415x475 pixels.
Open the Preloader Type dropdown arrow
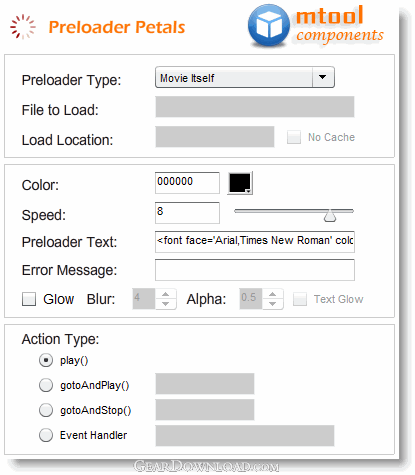[x=323, y=77]
